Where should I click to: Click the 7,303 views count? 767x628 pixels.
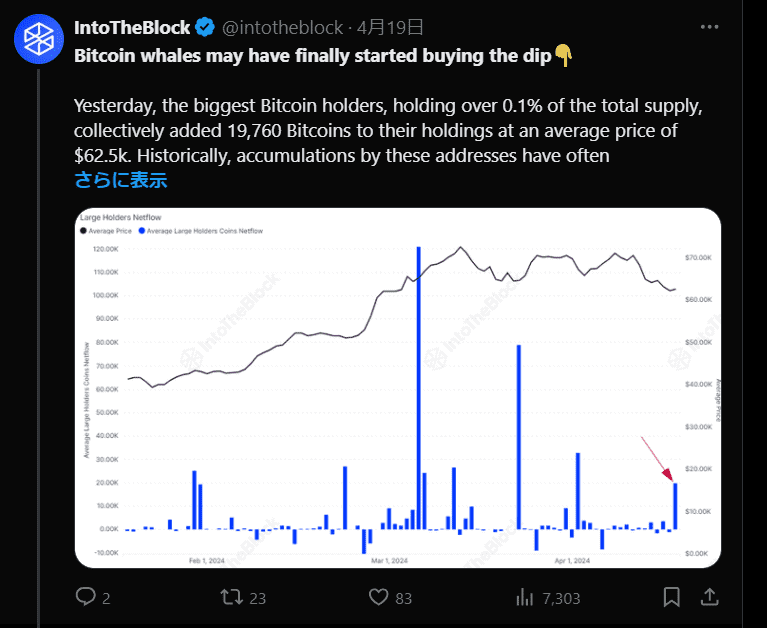click(x=561, y=598)
